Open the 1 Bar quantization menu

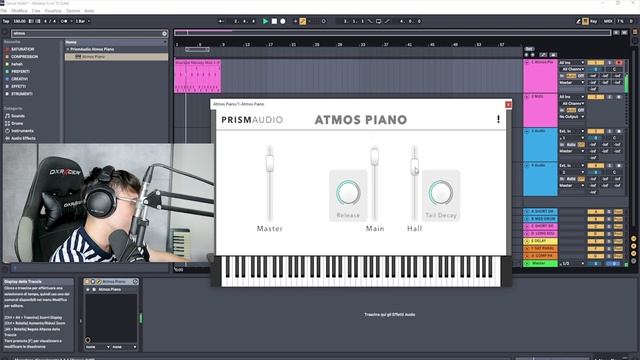(82, 21)
